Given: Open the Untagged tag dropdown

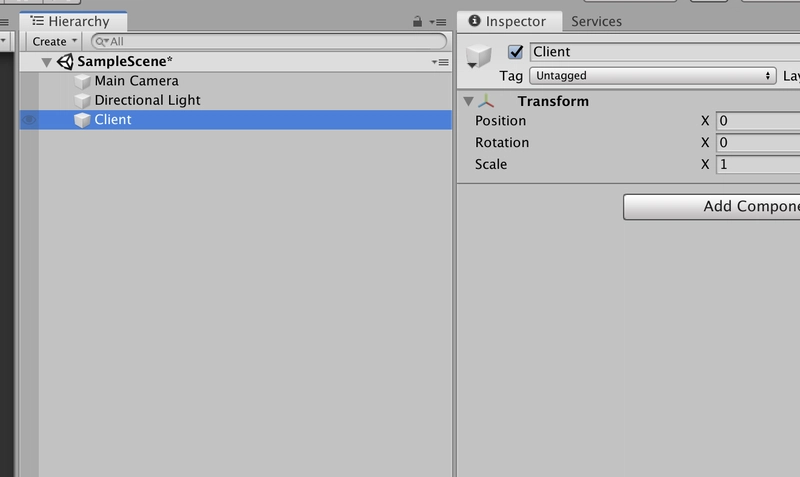Looking at the screenshot, I should [653, 76].
